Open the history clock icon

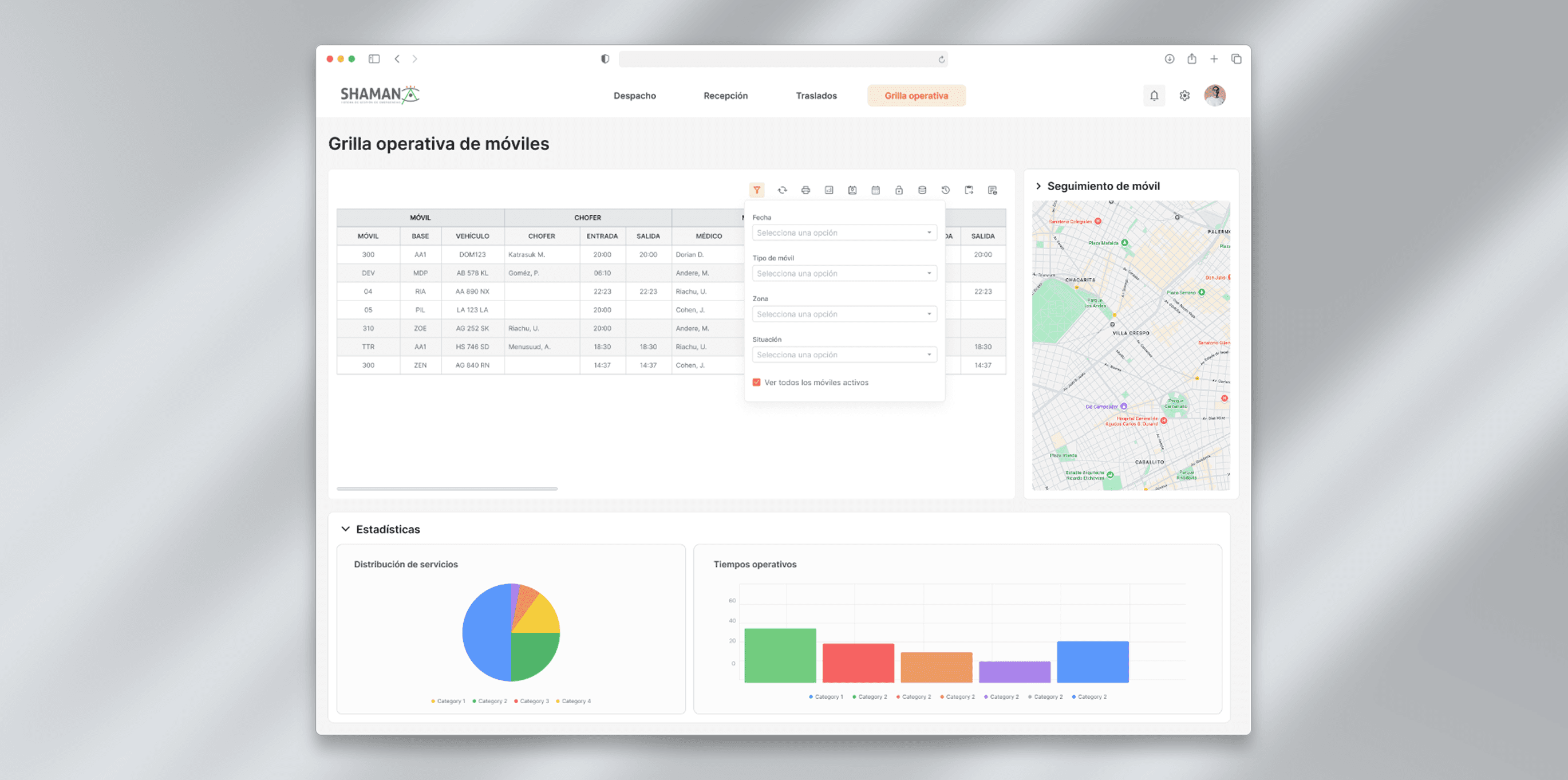click(945, 190)
